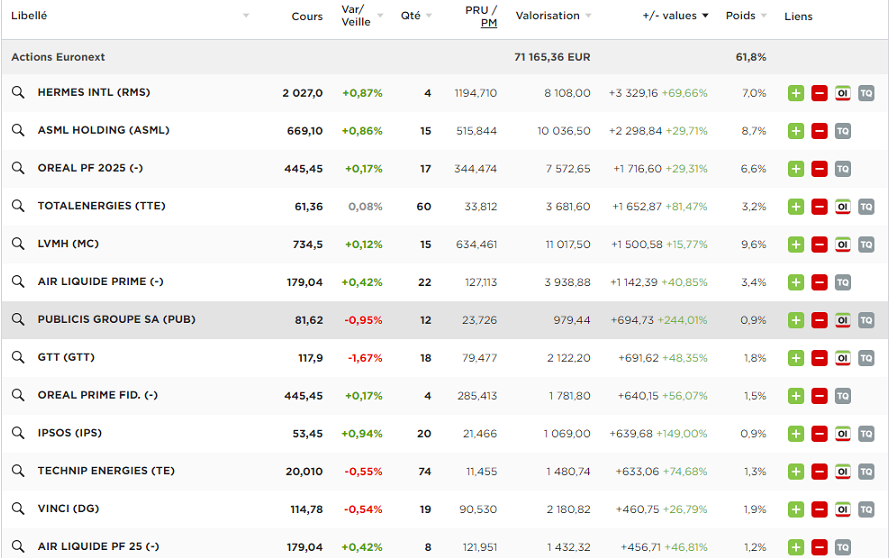
Task: Open the OI icon for PUBLICIS GROUPE
Action: coord(843,320)
